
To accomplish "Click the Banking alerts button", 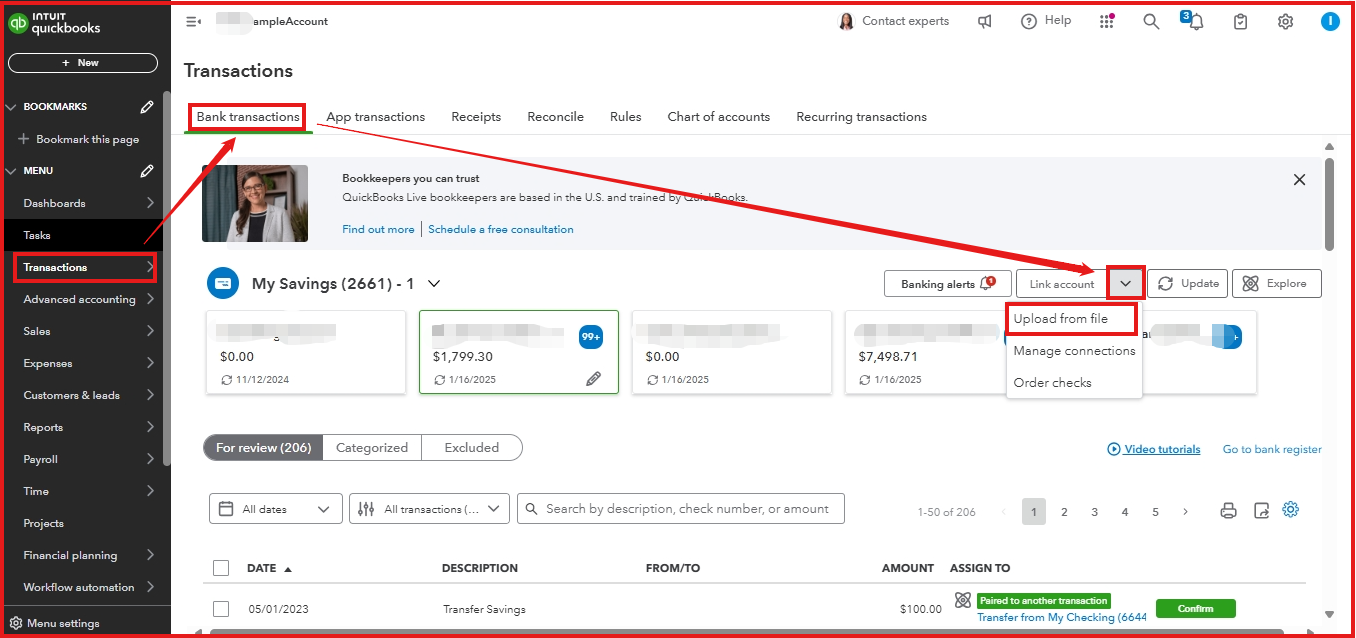I will 948,284.
